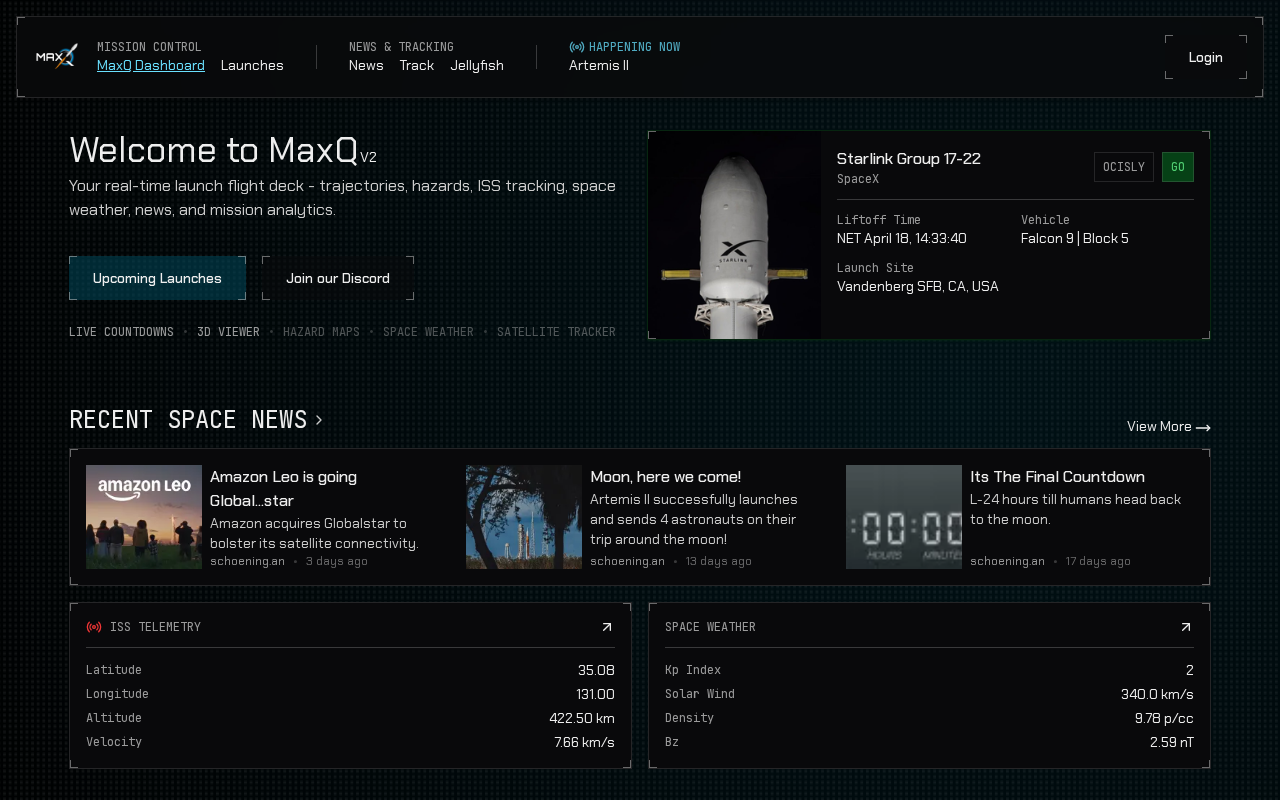Viewport: 1280px width, 800px height.
Task: Click the 'SpaceX' provider text
Action: click(x=858, y=179)
